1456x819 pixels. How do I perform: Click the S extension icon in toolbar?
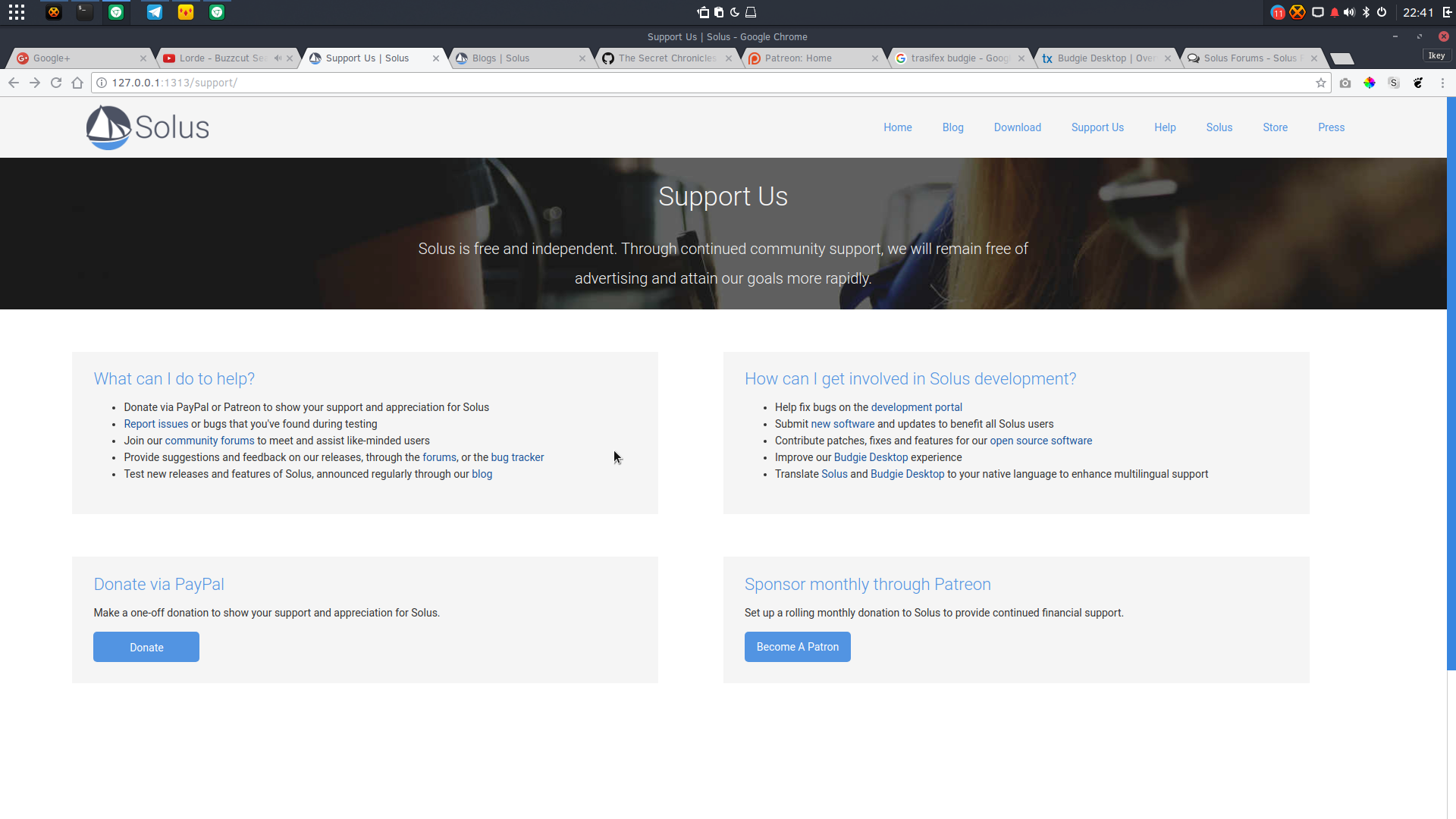pyautogui.click(x=1394, y=83)
